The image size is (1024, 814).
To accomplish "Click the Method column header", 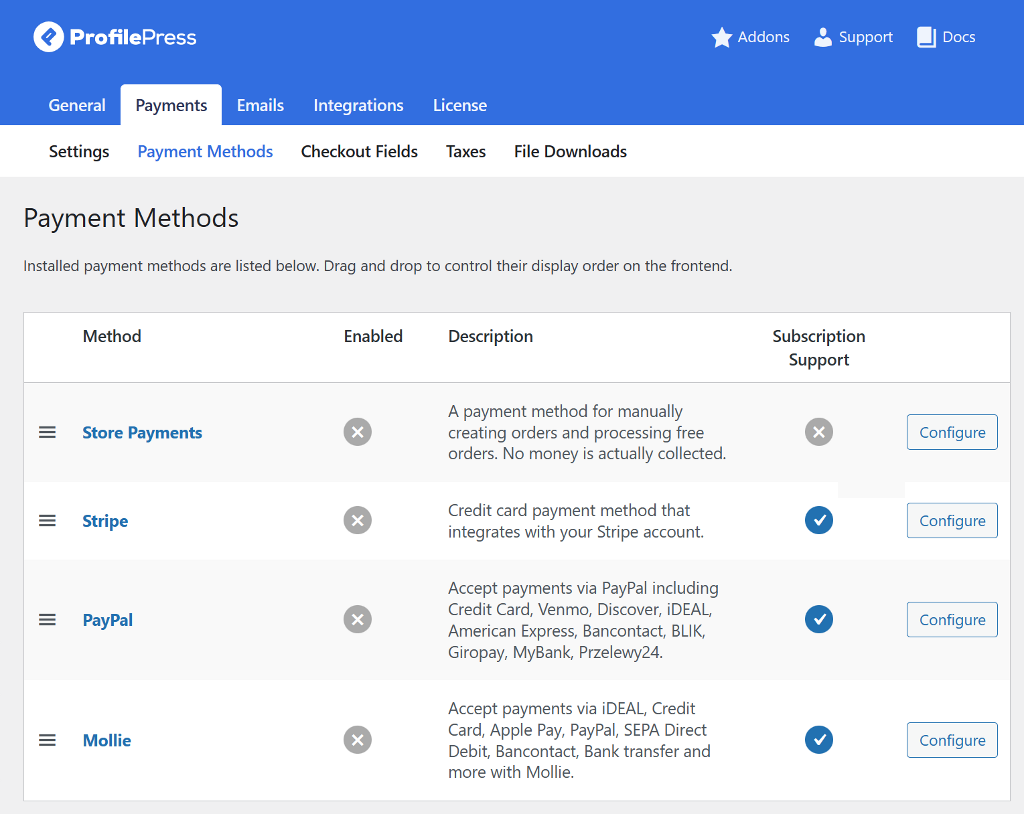I will point(112,336).
